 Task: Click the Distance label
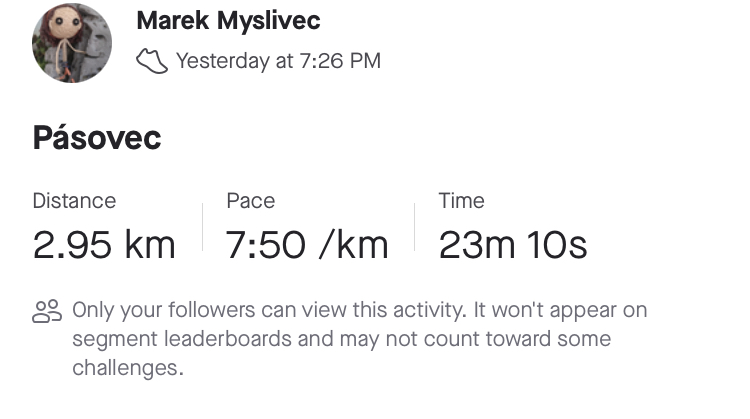tap(74, 201)
